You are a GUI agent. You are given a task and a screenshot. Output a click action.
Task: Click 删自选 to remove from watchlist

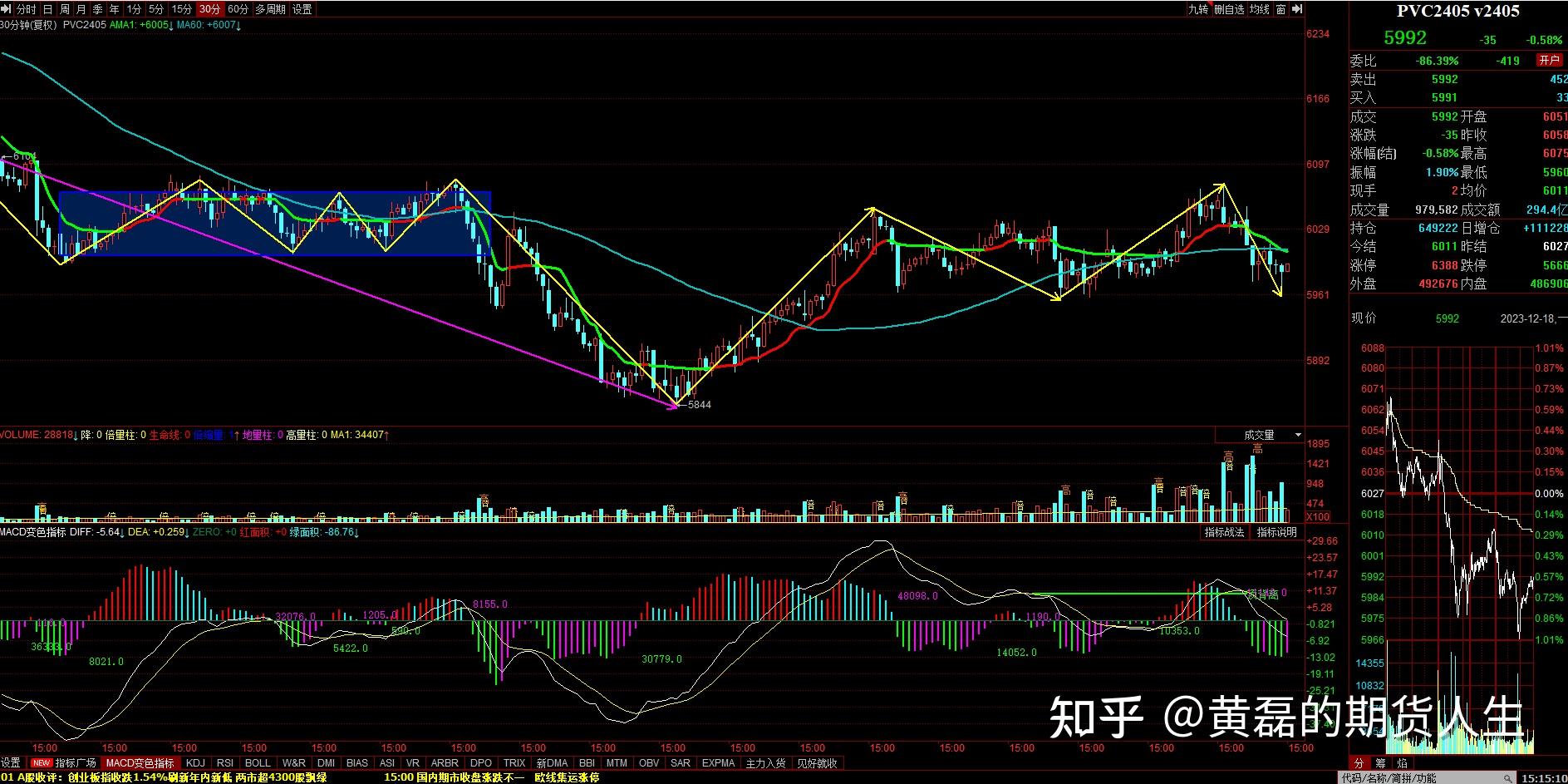1229,9
